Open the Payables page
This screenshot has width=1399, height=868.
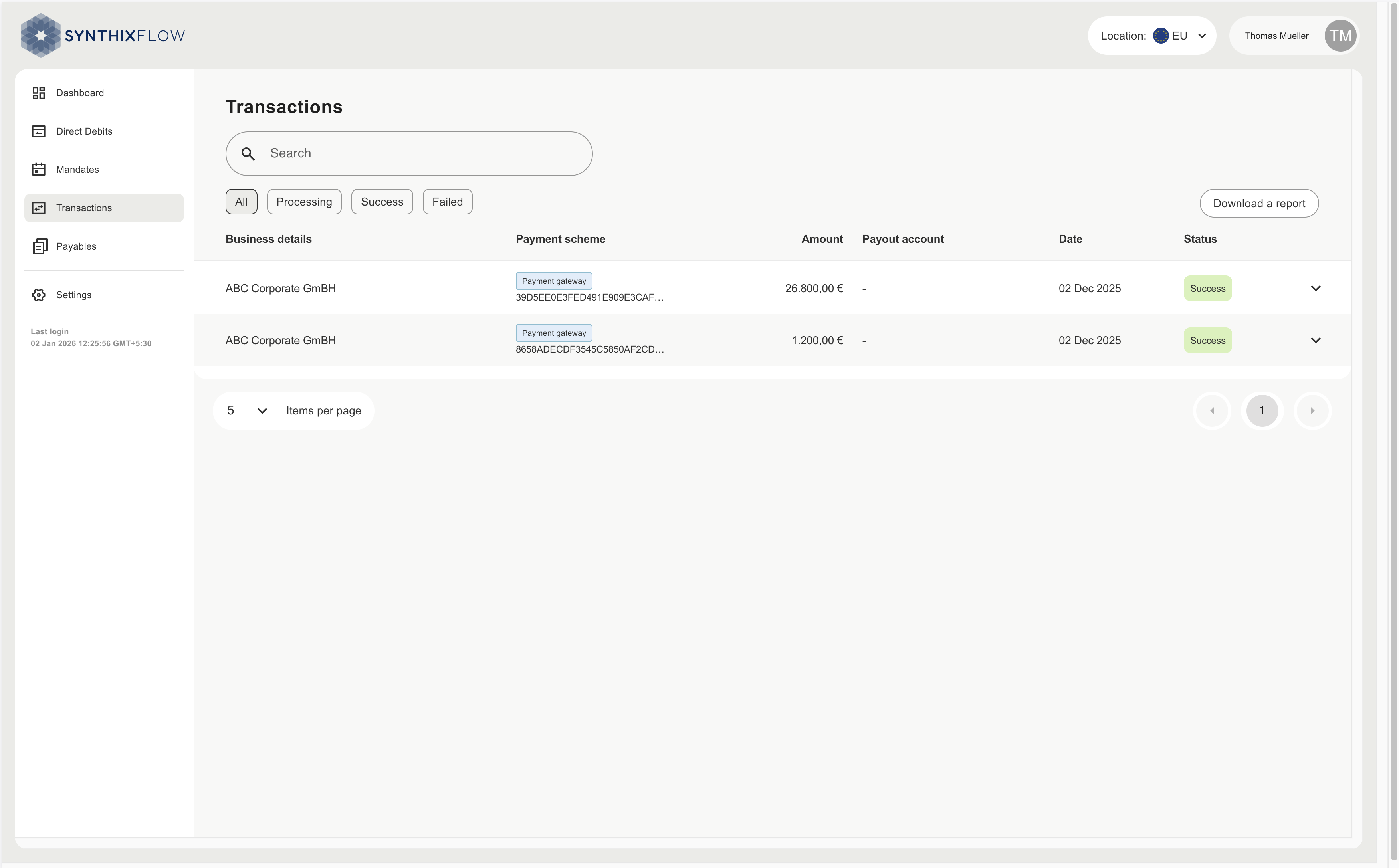click(x=104, y=246)
